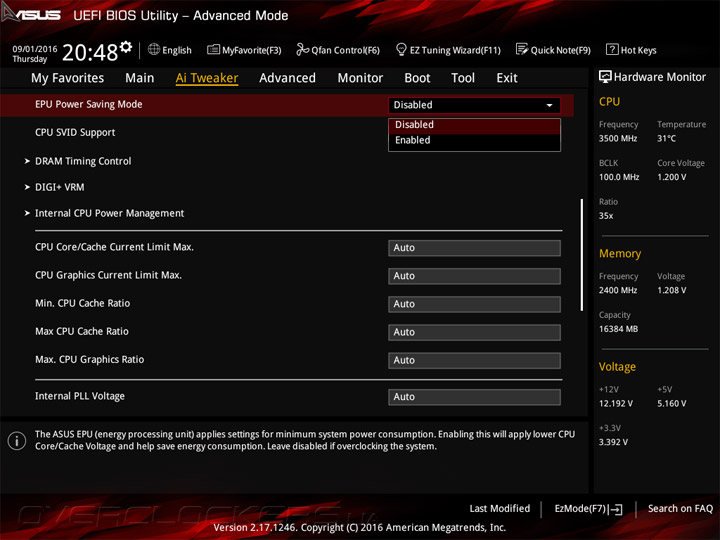Click the Max. CPU Graphics Ratio field
The image size is (720, 540).
tap(474, 360)
